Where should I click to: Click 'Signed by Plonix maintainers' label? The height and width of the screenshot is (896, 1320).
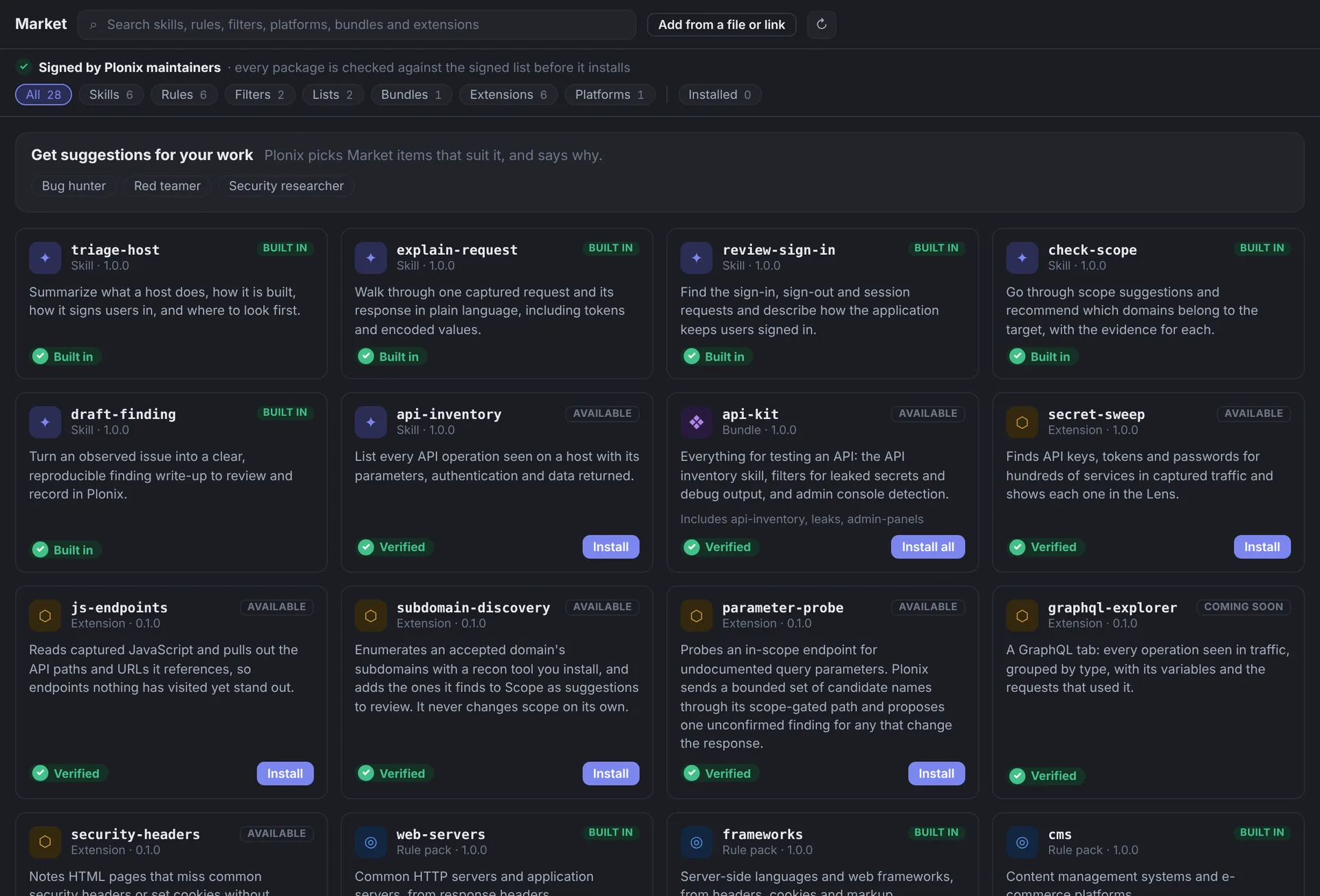pyautogui.click(x=129, y=67)
